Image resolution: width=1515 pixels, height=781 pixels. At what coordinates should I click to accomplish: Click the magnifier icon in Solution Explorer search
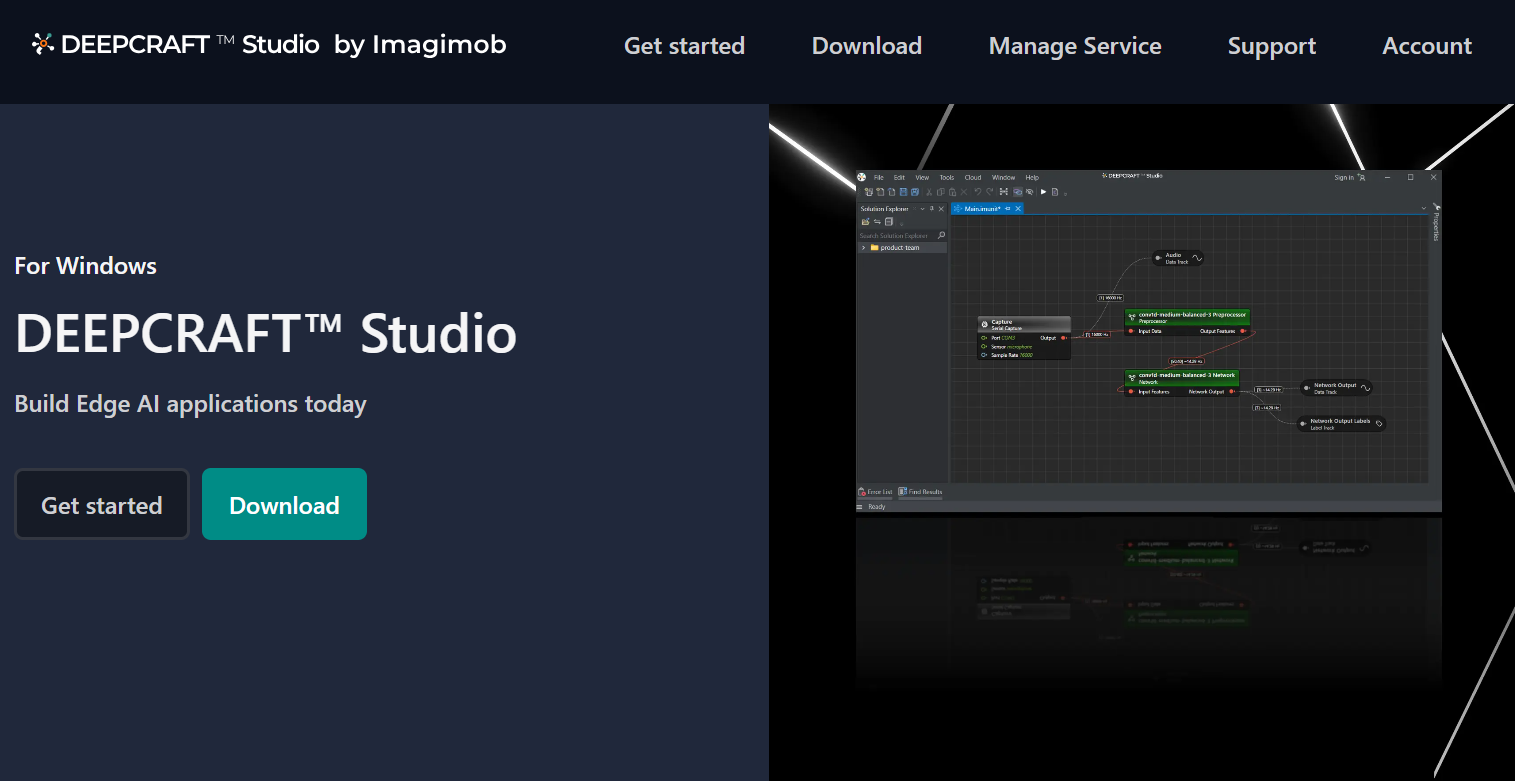point(941,236)
